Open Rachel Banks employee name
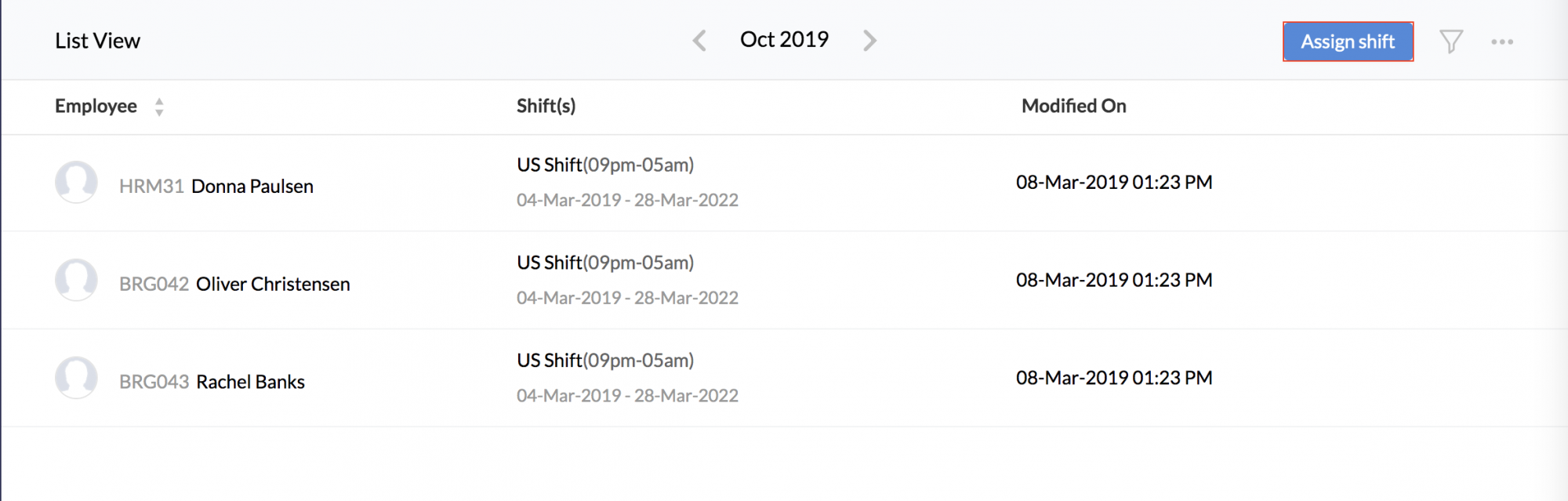This screenshot has height=501, width=1568. pyautogui.click(x=250, y=382)
